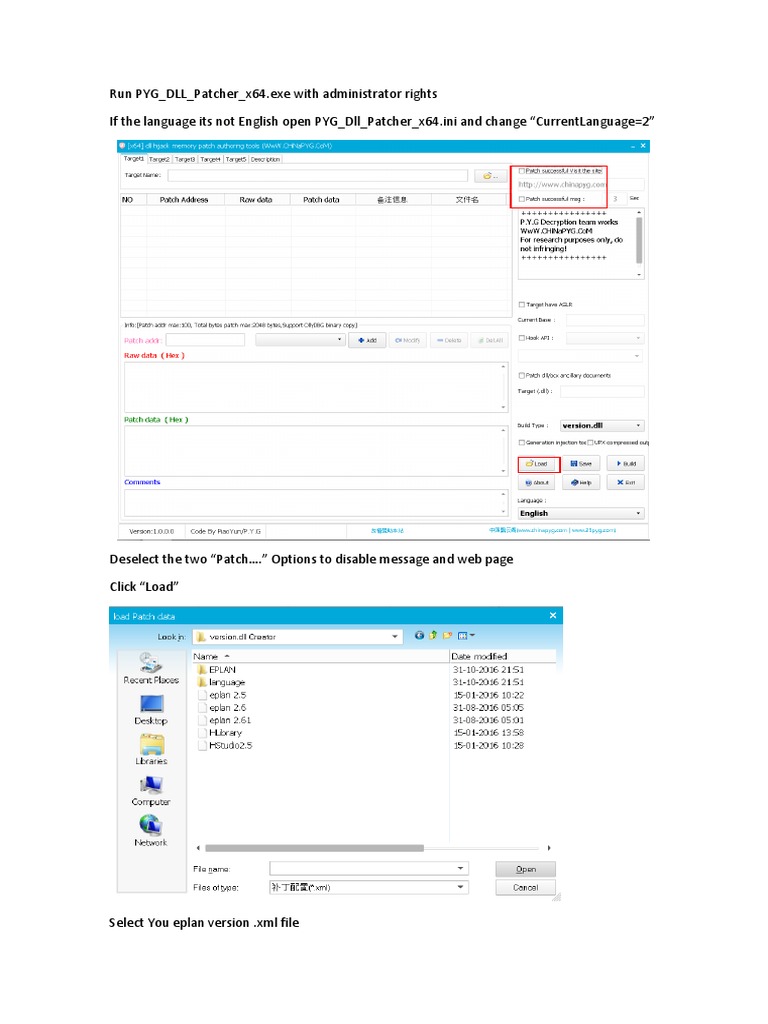Select Libraries in dialog sidebar

pos(151,750)
